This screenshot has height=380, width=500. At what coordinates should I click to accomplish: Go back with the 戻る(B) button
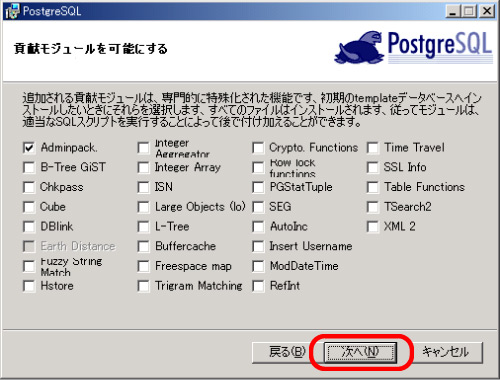tap(286, 352)
